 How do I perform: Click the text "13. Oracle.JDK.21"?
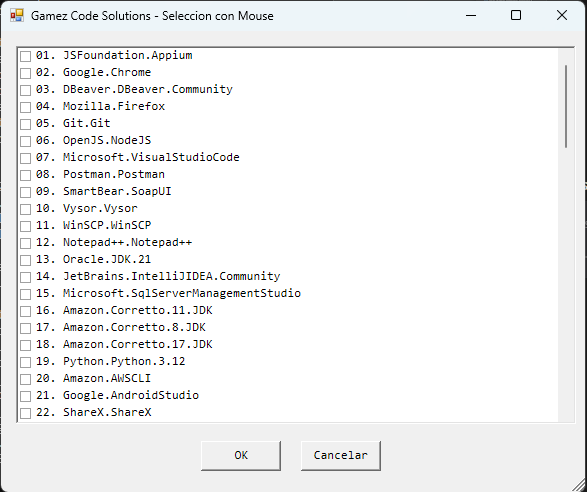pos(93,259)
